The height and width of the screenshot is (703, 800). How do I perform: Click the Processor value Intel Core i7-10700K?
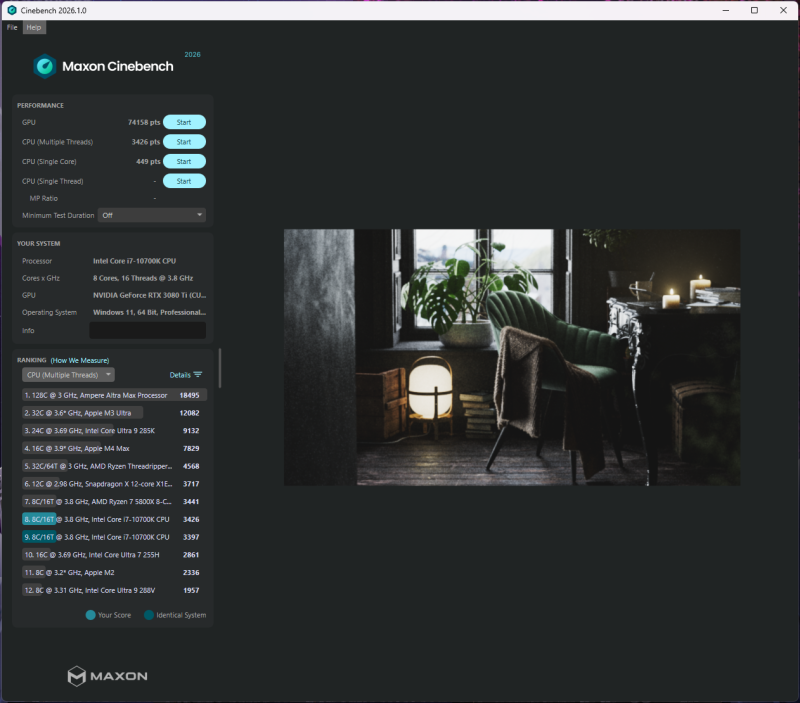tap(134, 261)
